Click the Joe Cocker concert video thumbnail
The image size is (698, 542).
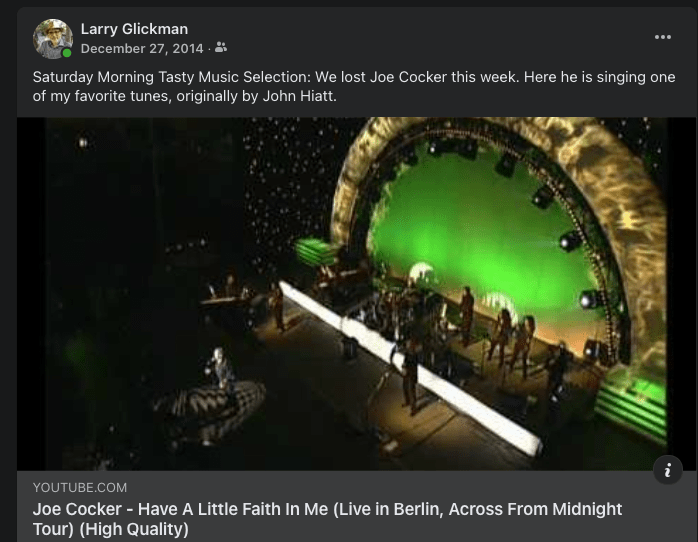pyautogui.click(x=356, y=294)
